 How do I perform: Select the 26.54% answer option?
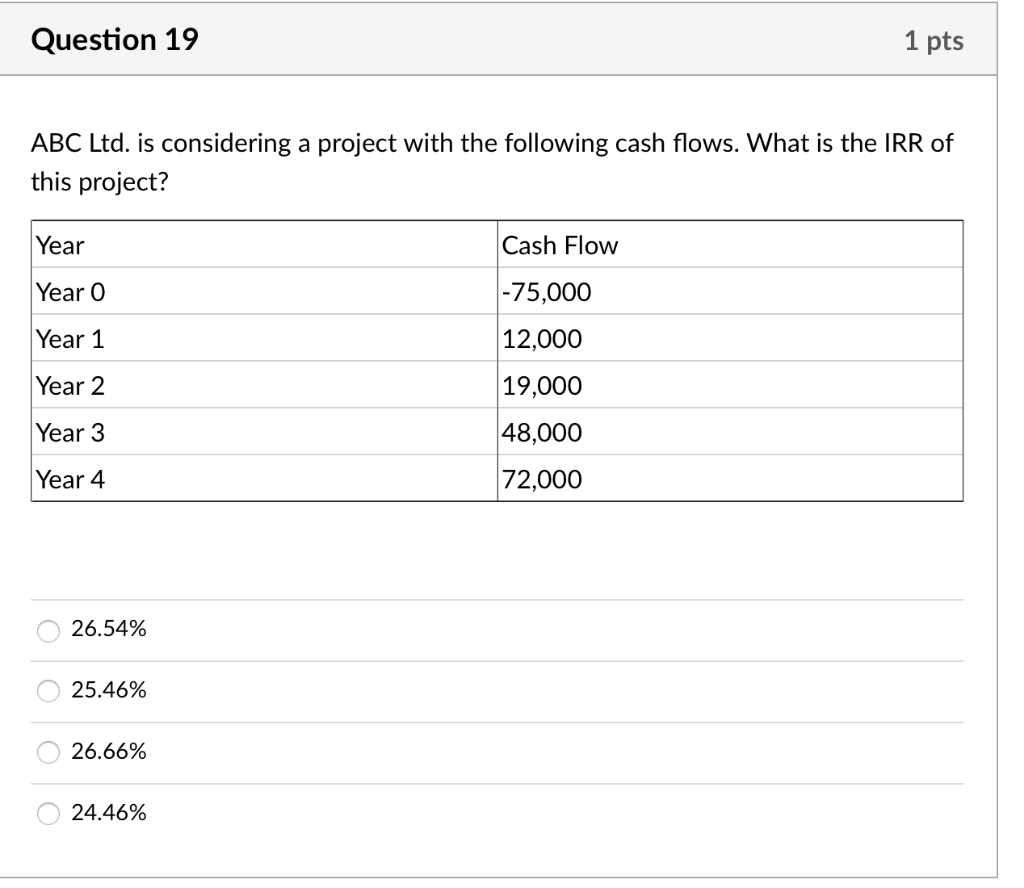click(x=47, y=628)
